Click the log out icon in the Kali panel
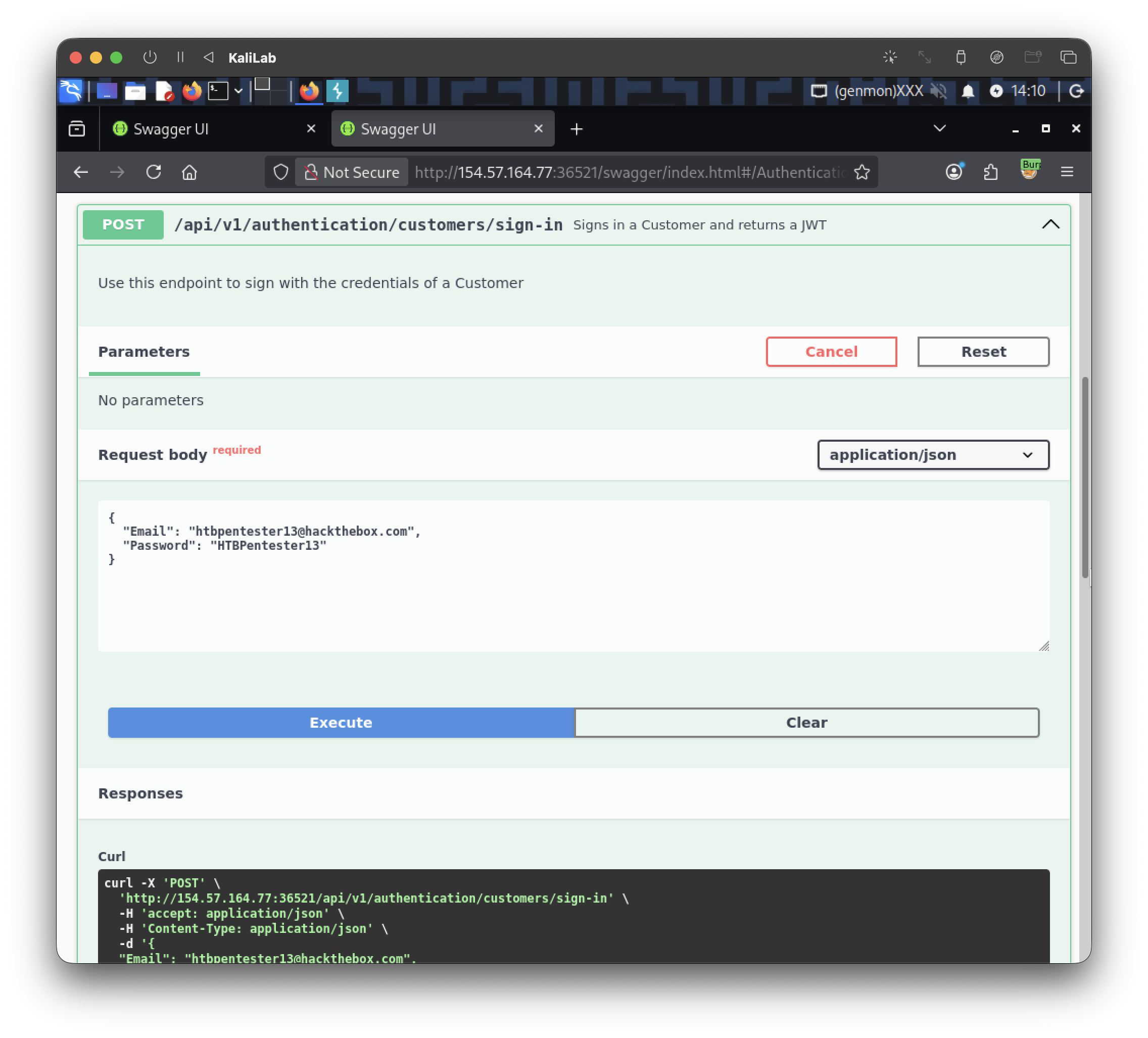1148x1038 pixels. pyautogui.click(x=1076, y=91)
